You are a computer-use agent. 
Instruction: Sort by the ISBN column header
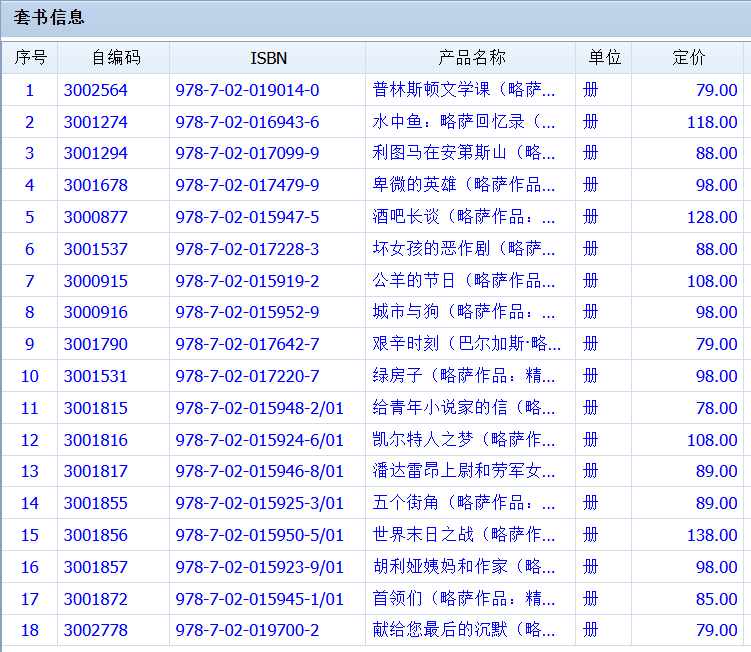(267, 58)
